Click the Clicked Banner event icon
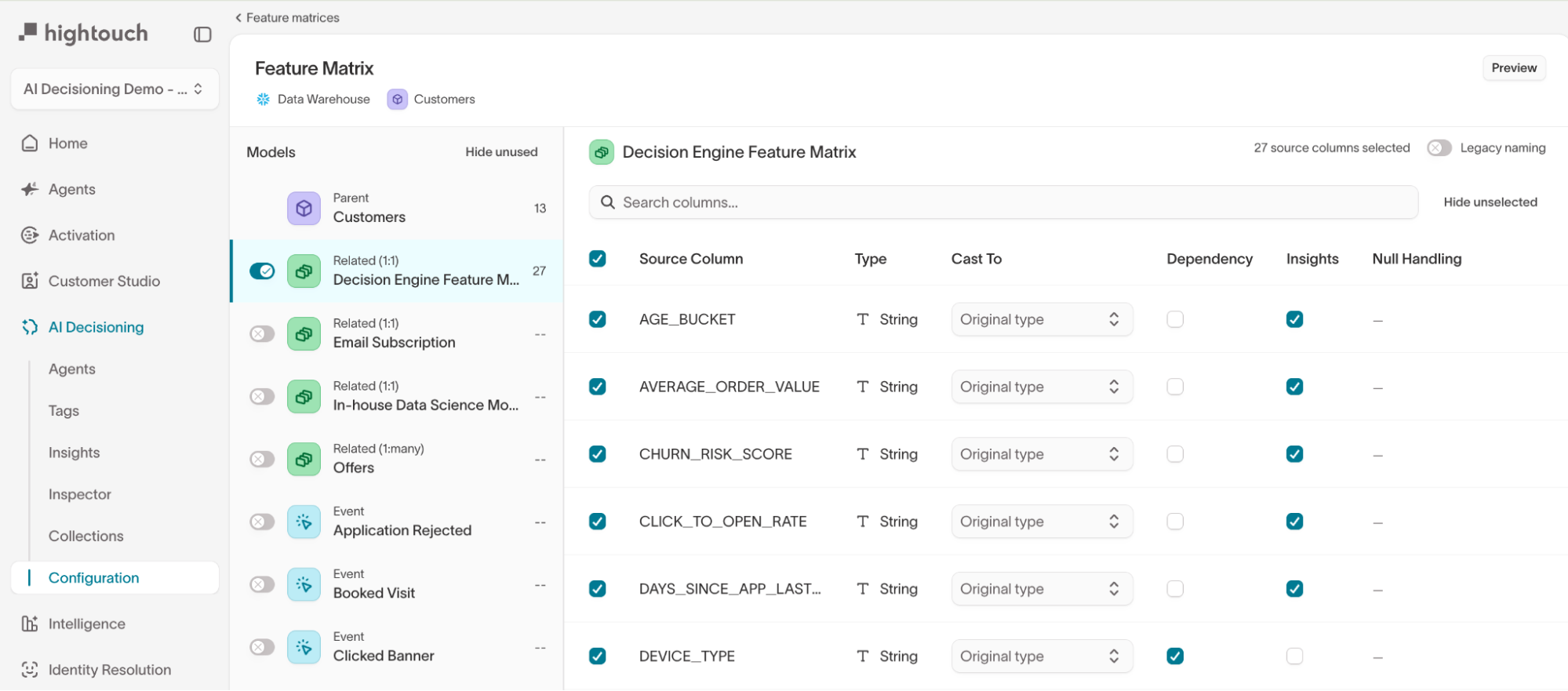Image resolution: width=1568 pixels, height=691 pixels. coord(304,647)
